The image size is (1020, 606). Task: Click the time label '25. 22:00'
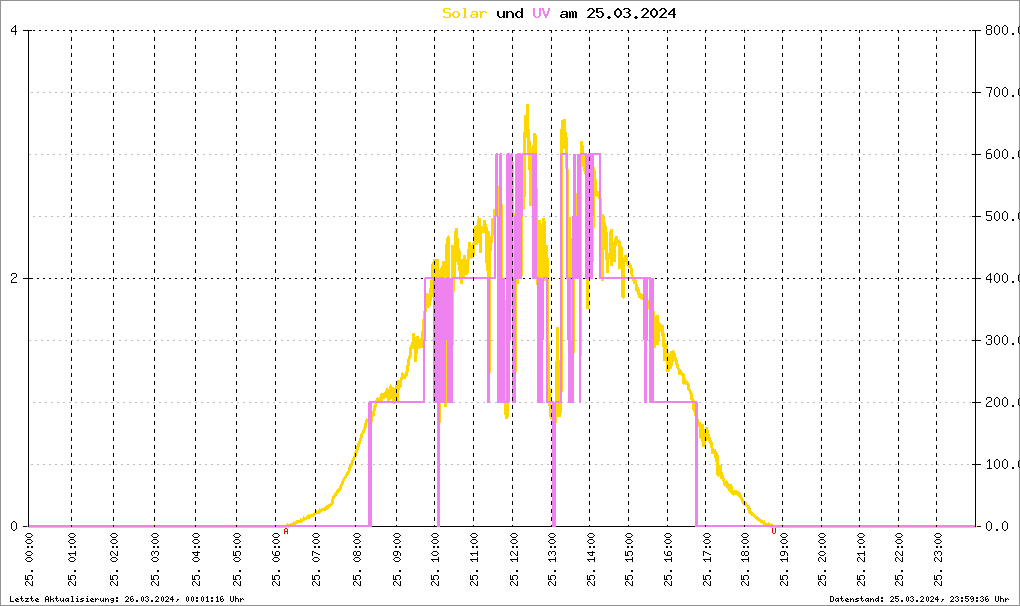point(898,559)
